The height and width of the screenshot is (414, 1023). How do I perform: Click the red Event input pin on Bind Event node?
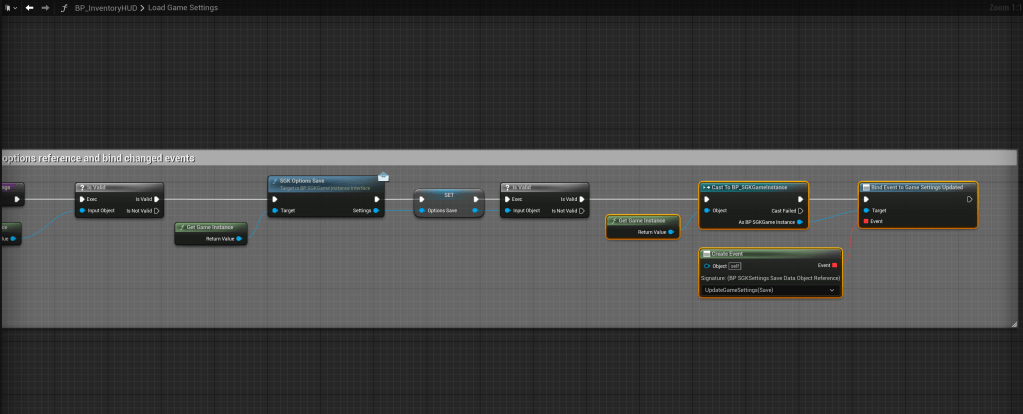click(x=866, y=221)
